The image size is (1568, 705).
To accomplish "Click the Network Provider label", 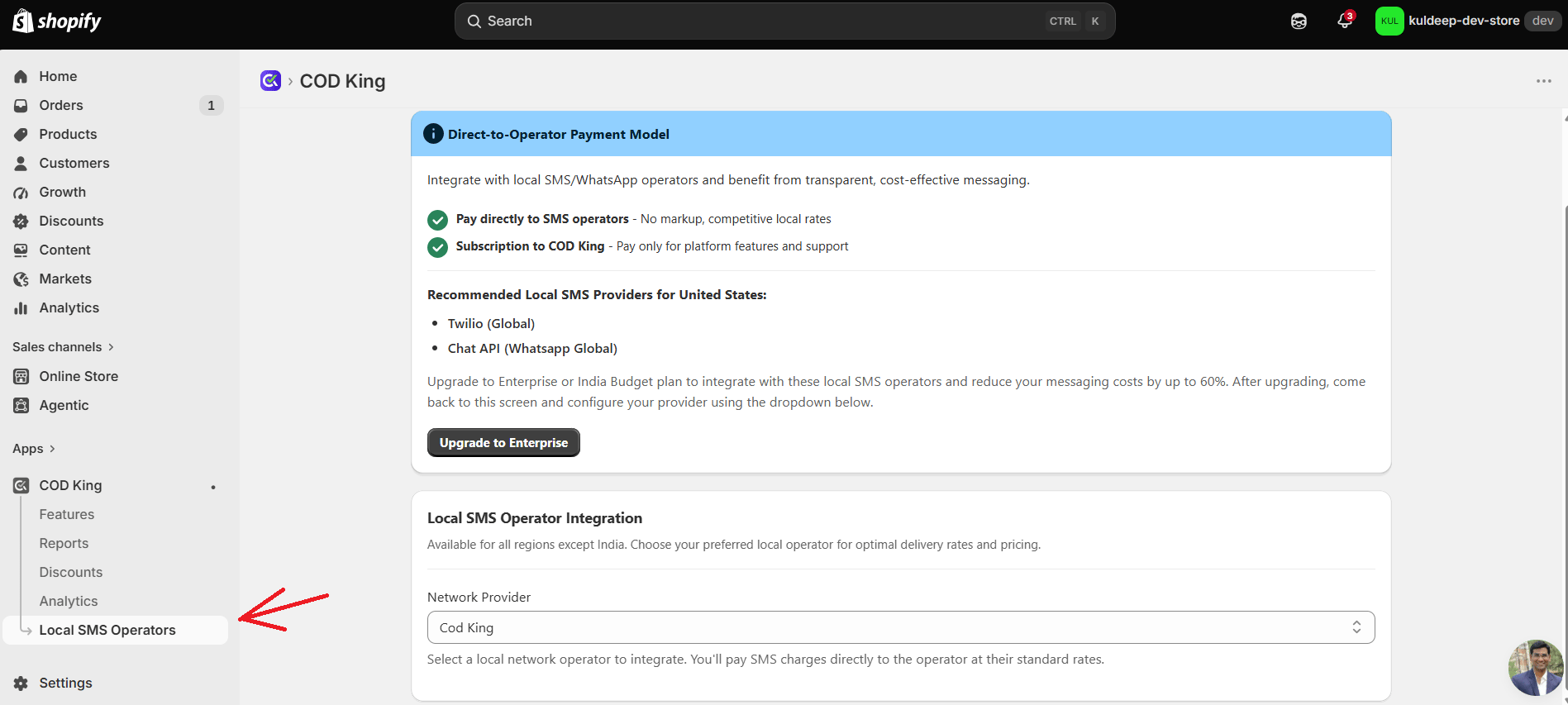I will point(479,597).
